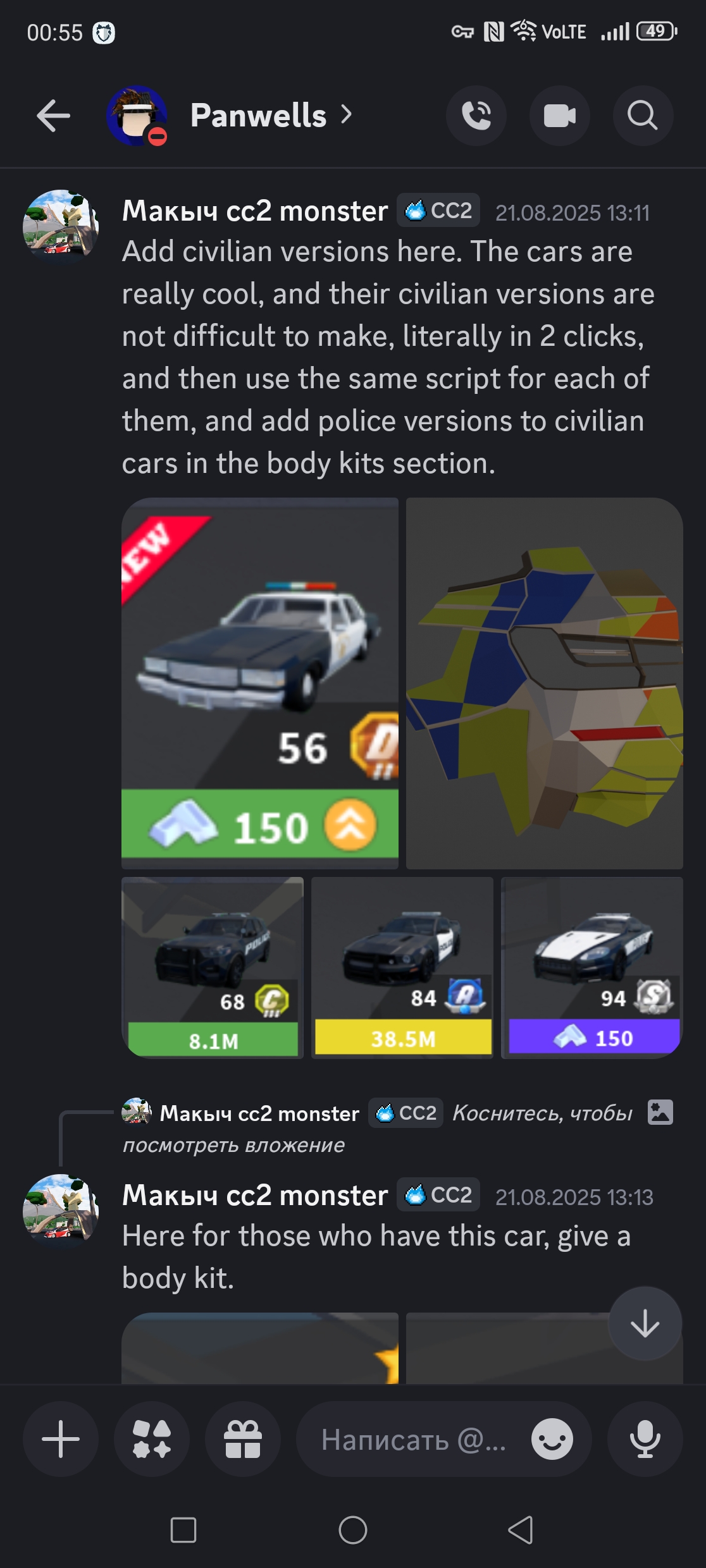This screenshot has width=706, height=1568.
Task: Jump to latest messages with down arrow
Action: tap(645, 1323)
